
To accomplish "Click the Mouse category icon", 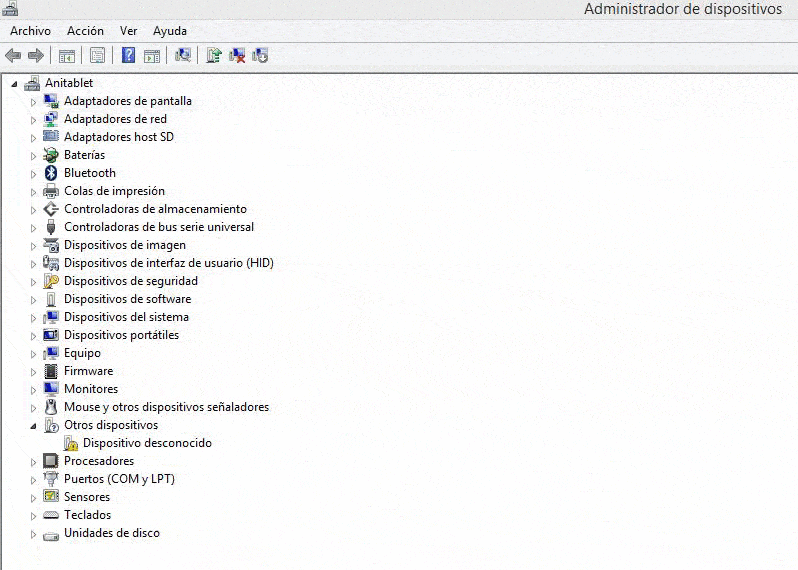I will coord(50,407).
